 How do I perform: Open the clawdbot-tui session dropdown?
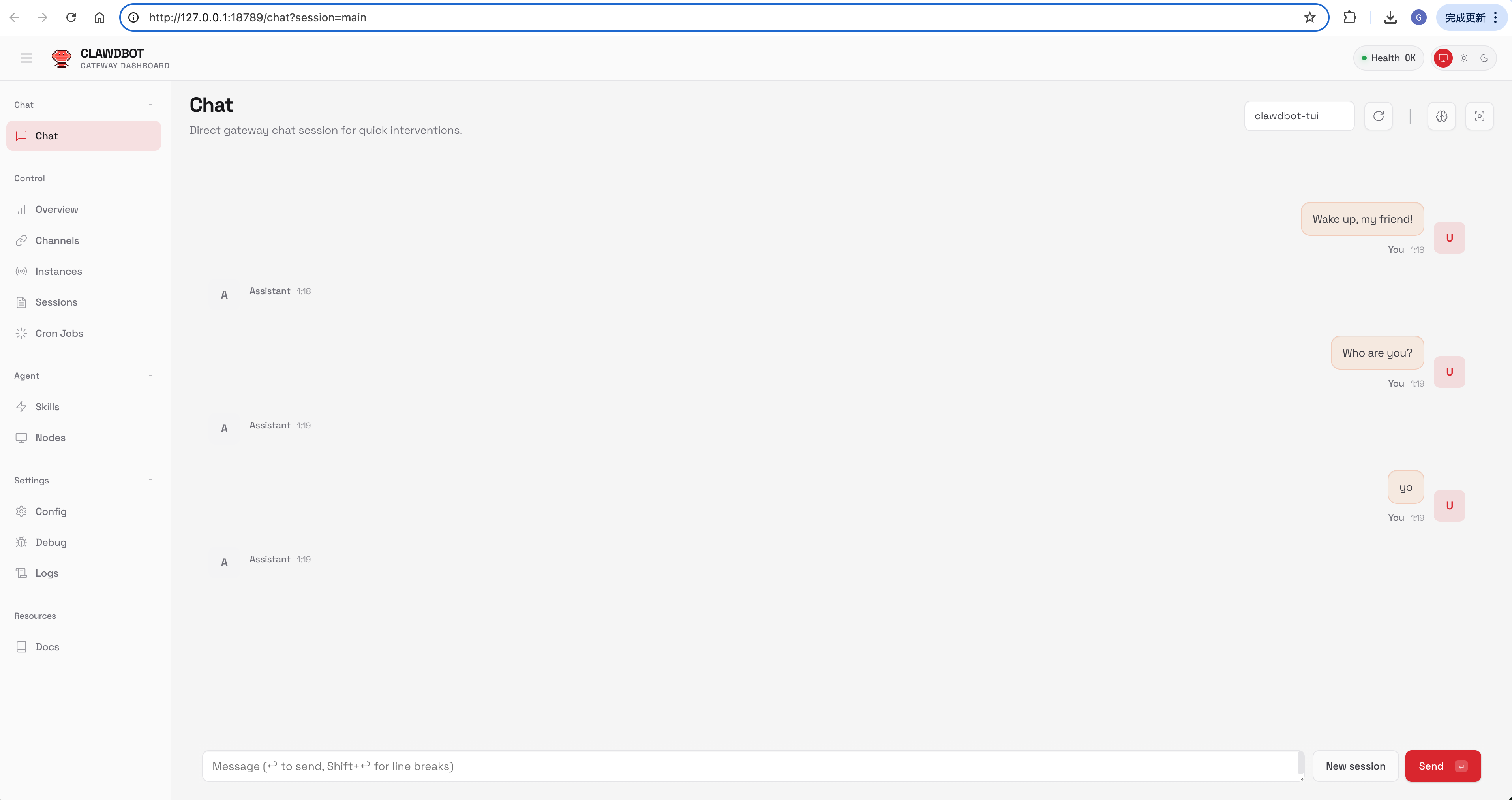1298,116
